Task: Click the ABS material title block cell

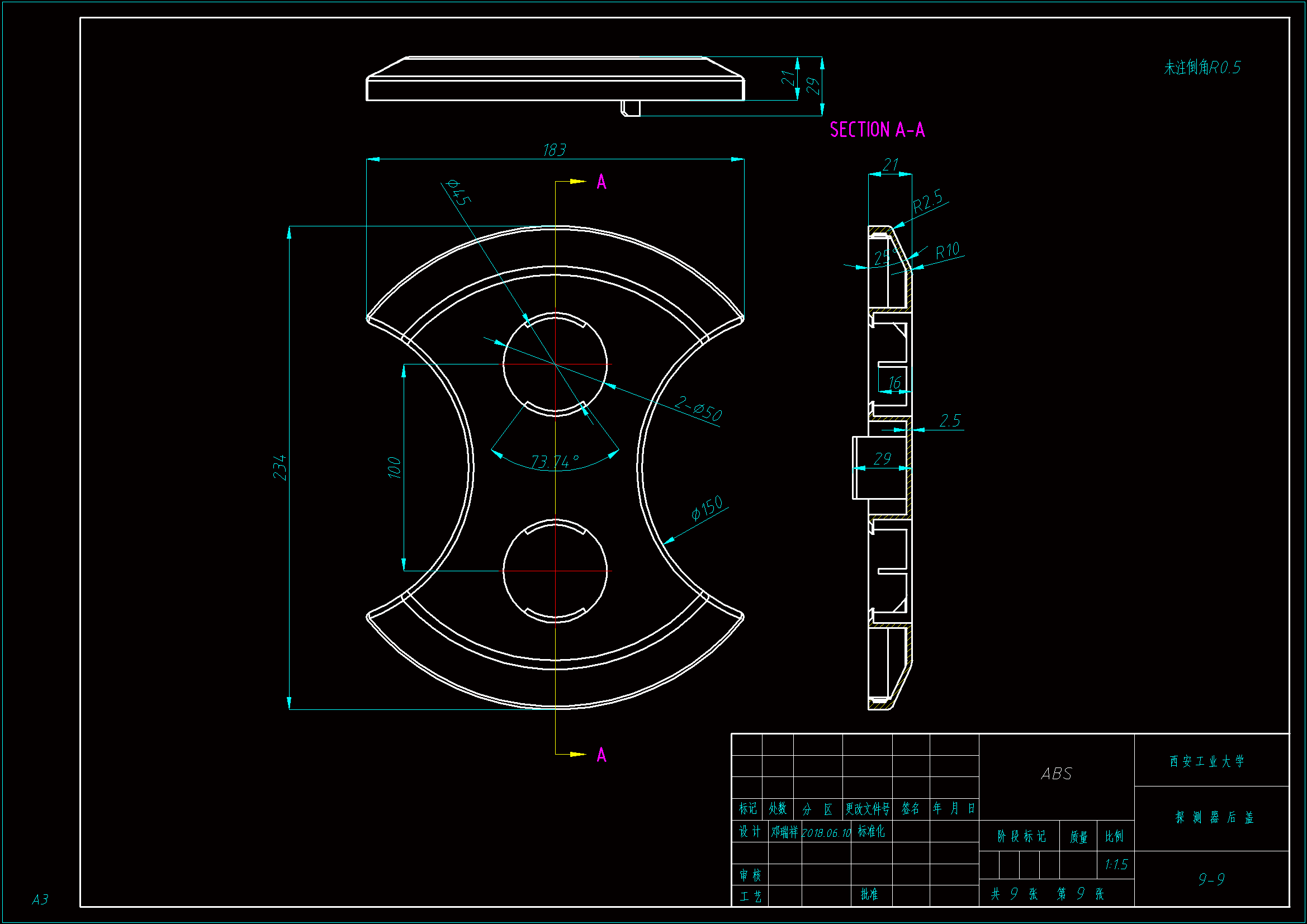Action: (1056, 774)
